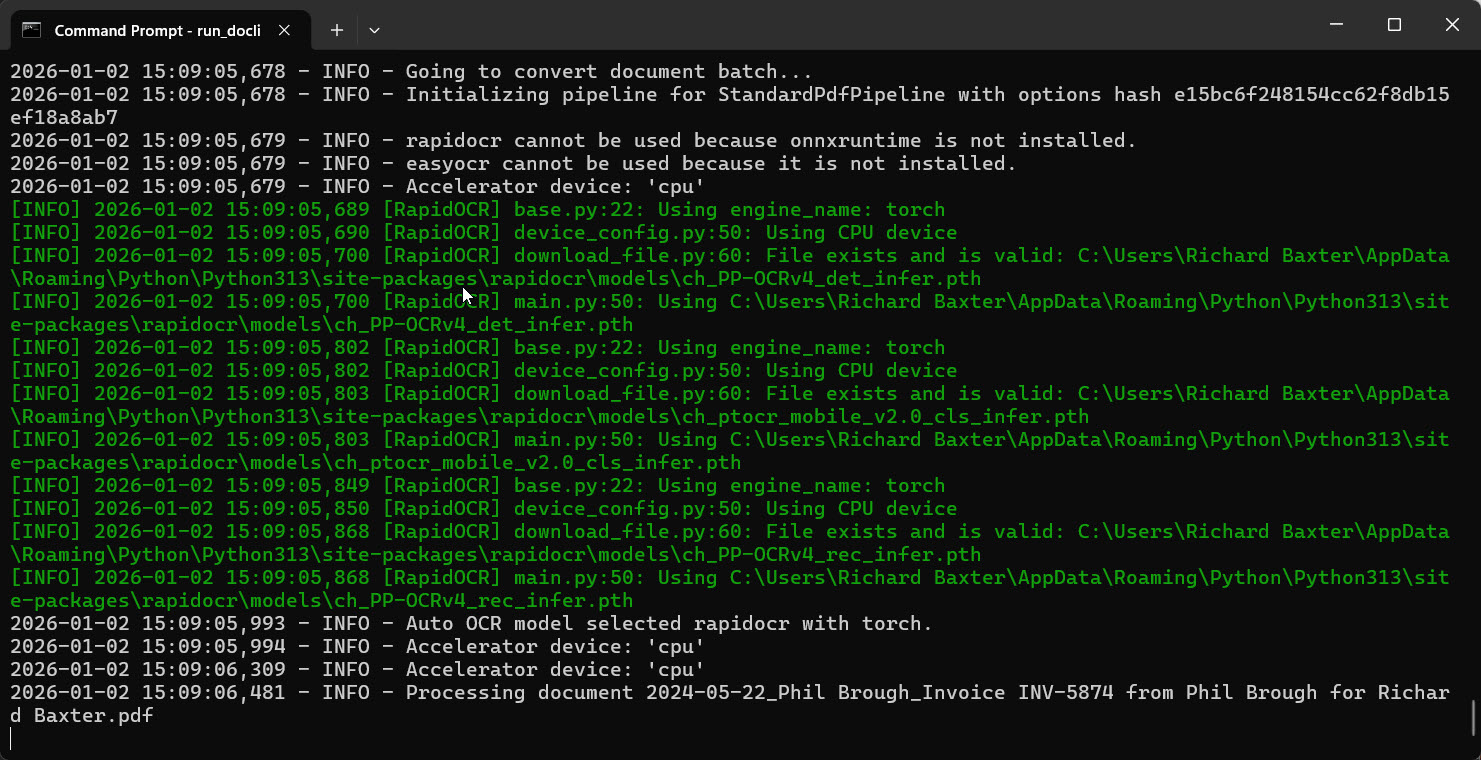This screenshot has height=760, width=1481.
Task: Close the Command Prompt window
Action: tap(1452, 25)
